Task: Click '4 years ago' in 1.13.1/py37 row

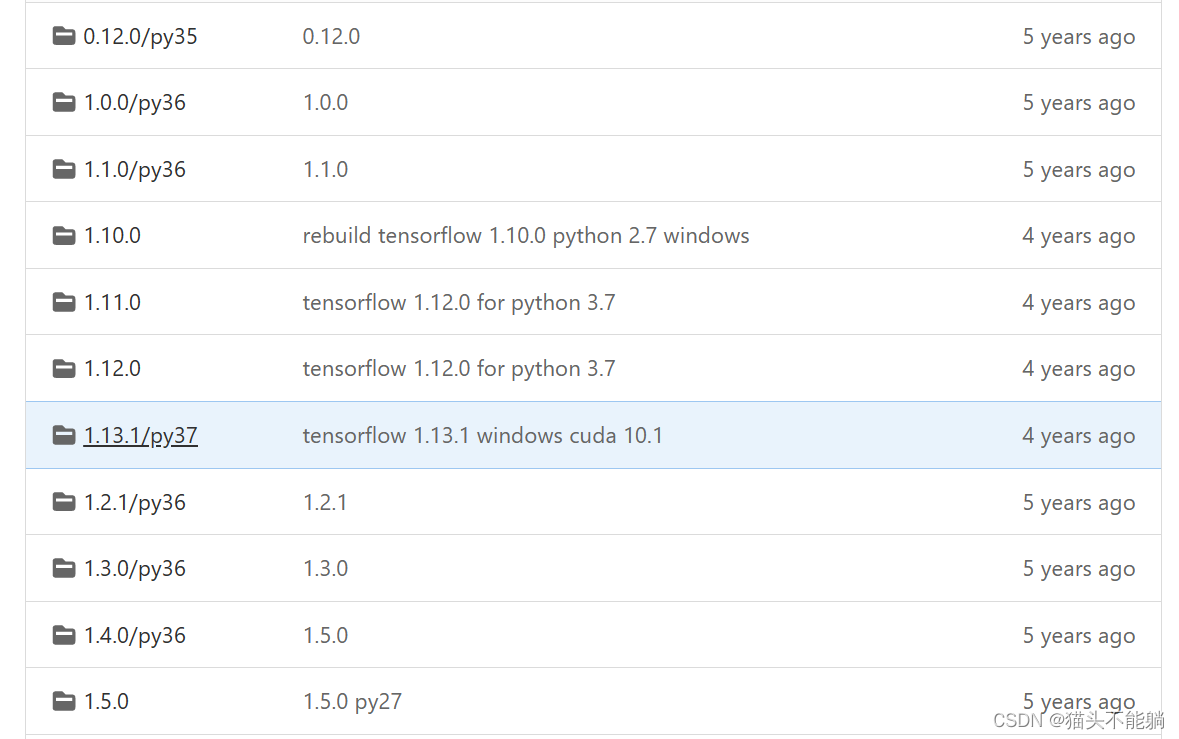Action: pos(1078,436)
